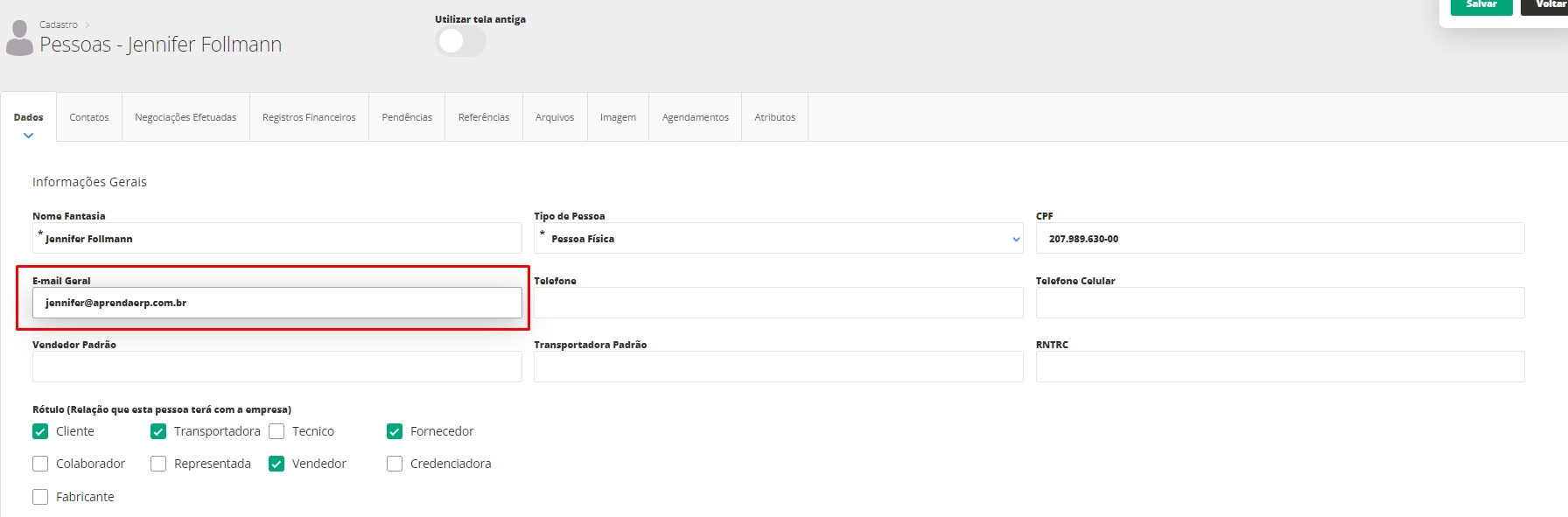Toggle the Utilizar tela antiga switch
This screenshot has width=1568, height=517.
click(460, 41)
